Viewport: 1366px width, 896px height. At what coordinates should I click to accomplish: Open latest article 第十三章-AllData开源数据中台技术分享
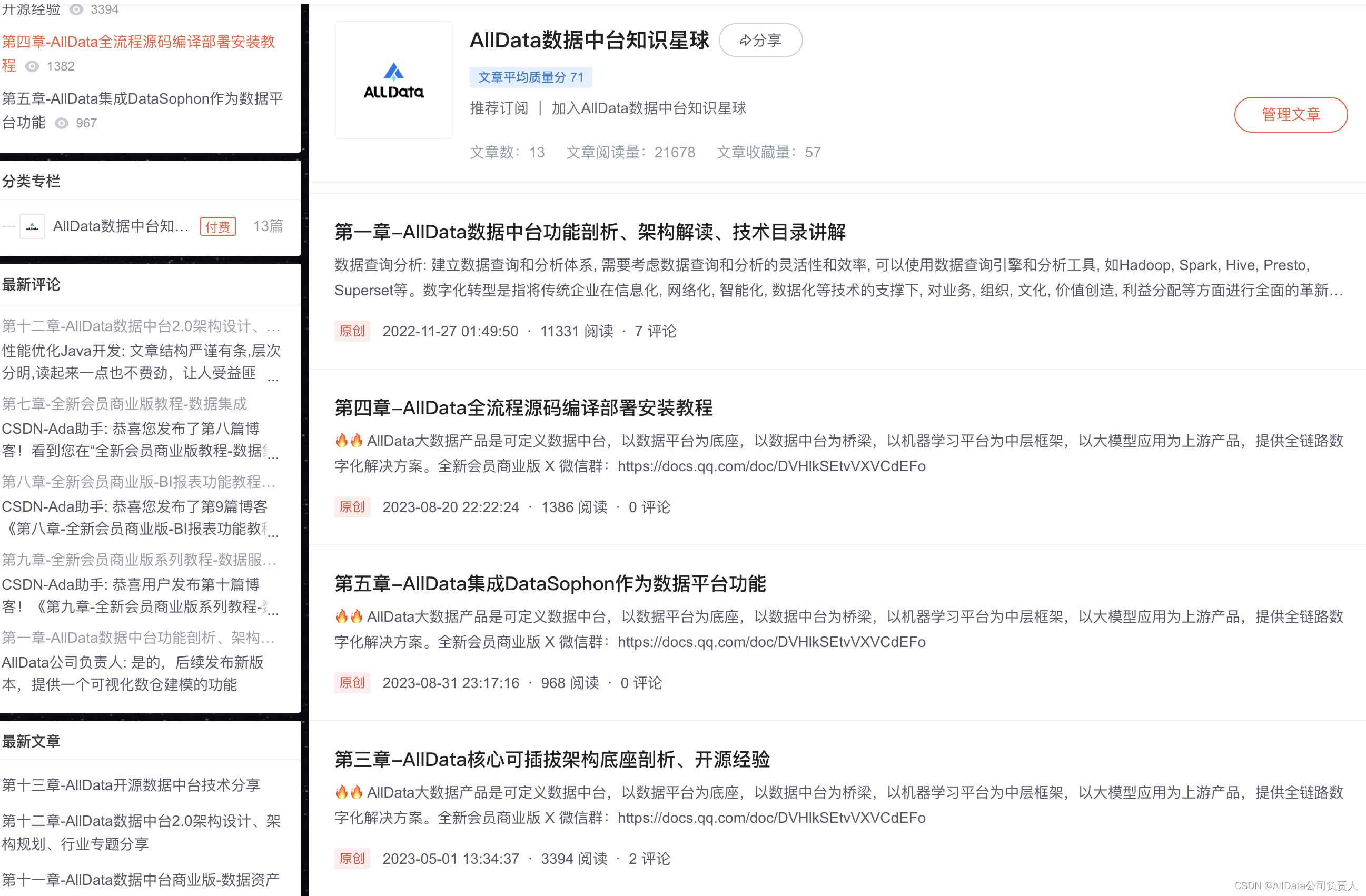(x=131, y=785)
